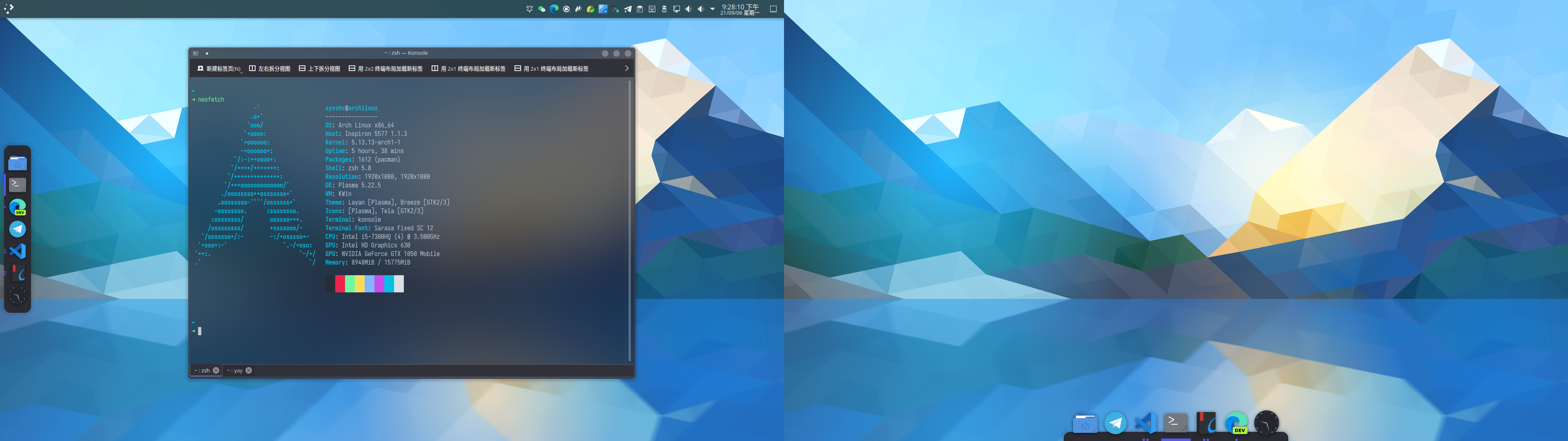Expand the hidden system tray icons arrow

(x=713, y=9)
